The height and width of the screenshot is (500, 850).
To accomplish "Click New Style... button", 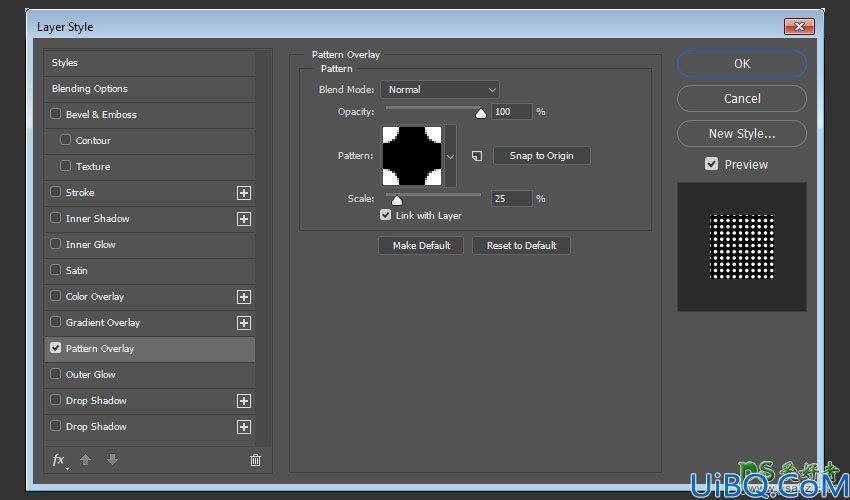I will 742,133.
